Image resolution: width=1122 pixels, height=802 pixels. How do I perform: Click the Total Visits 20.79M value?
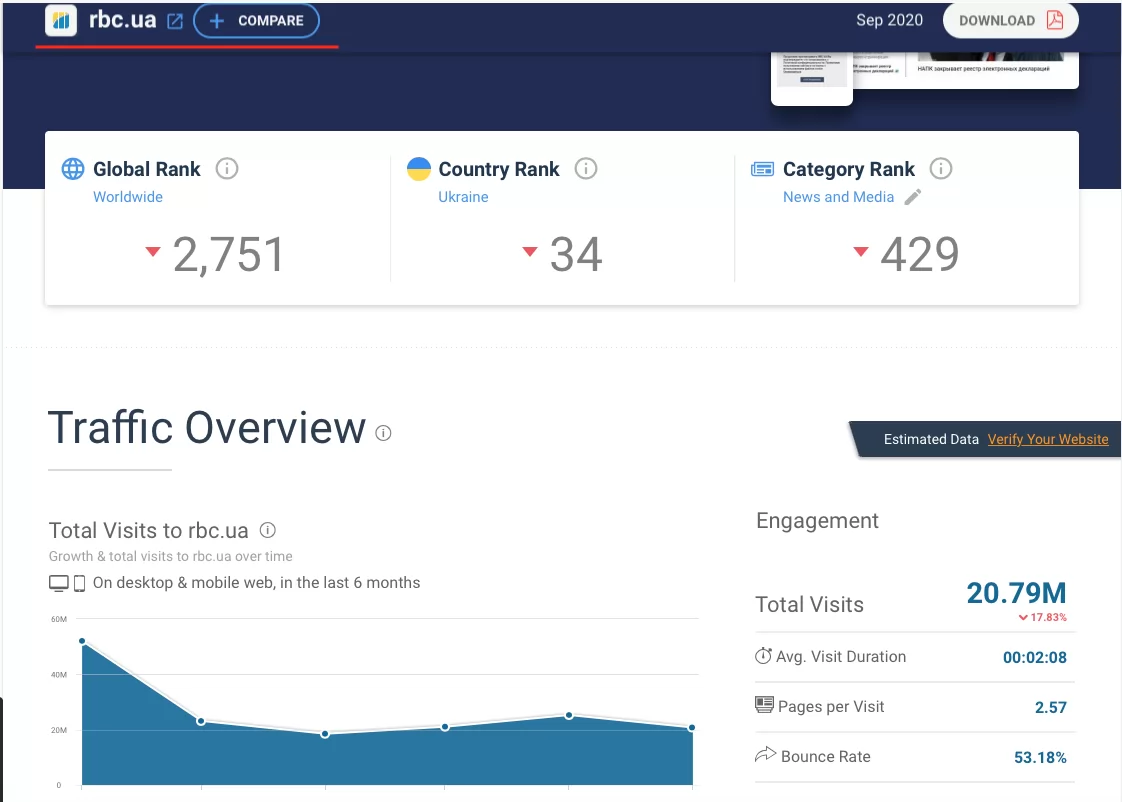pos(1016,593)
